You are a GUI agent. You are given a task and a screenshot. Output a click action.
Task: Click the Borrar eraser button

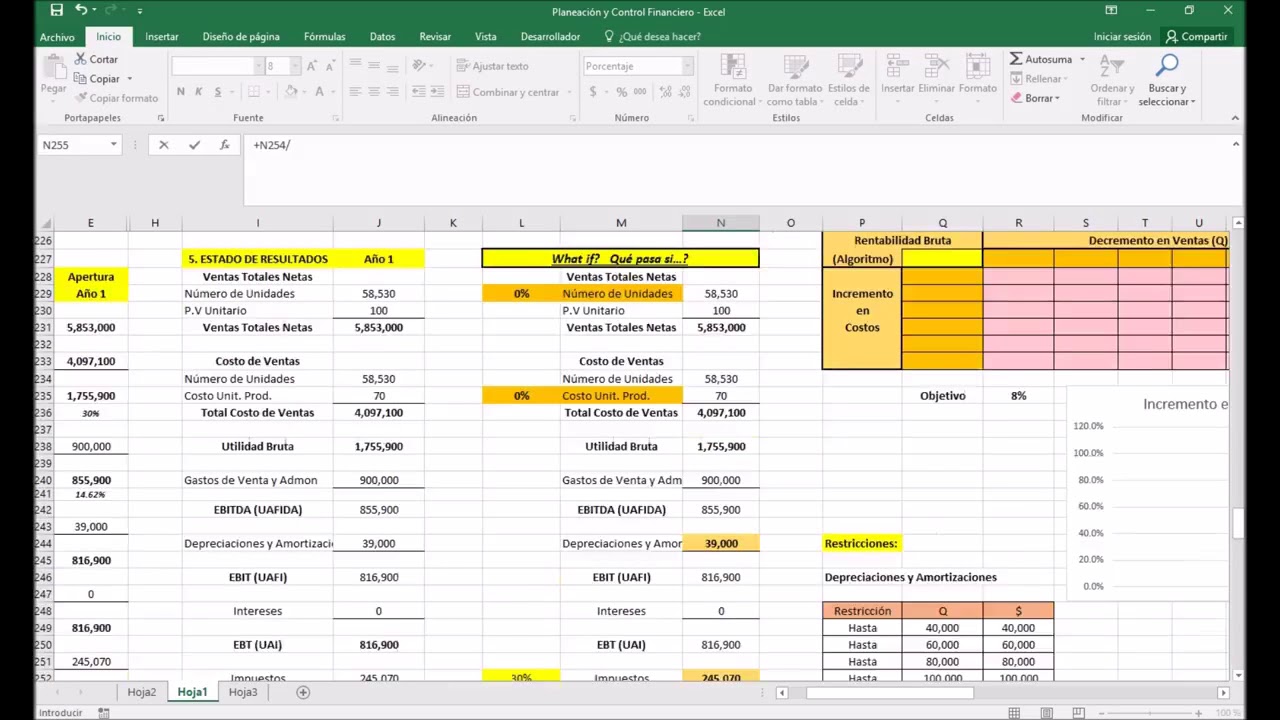pyautogui.click(x=1033, y=98)
